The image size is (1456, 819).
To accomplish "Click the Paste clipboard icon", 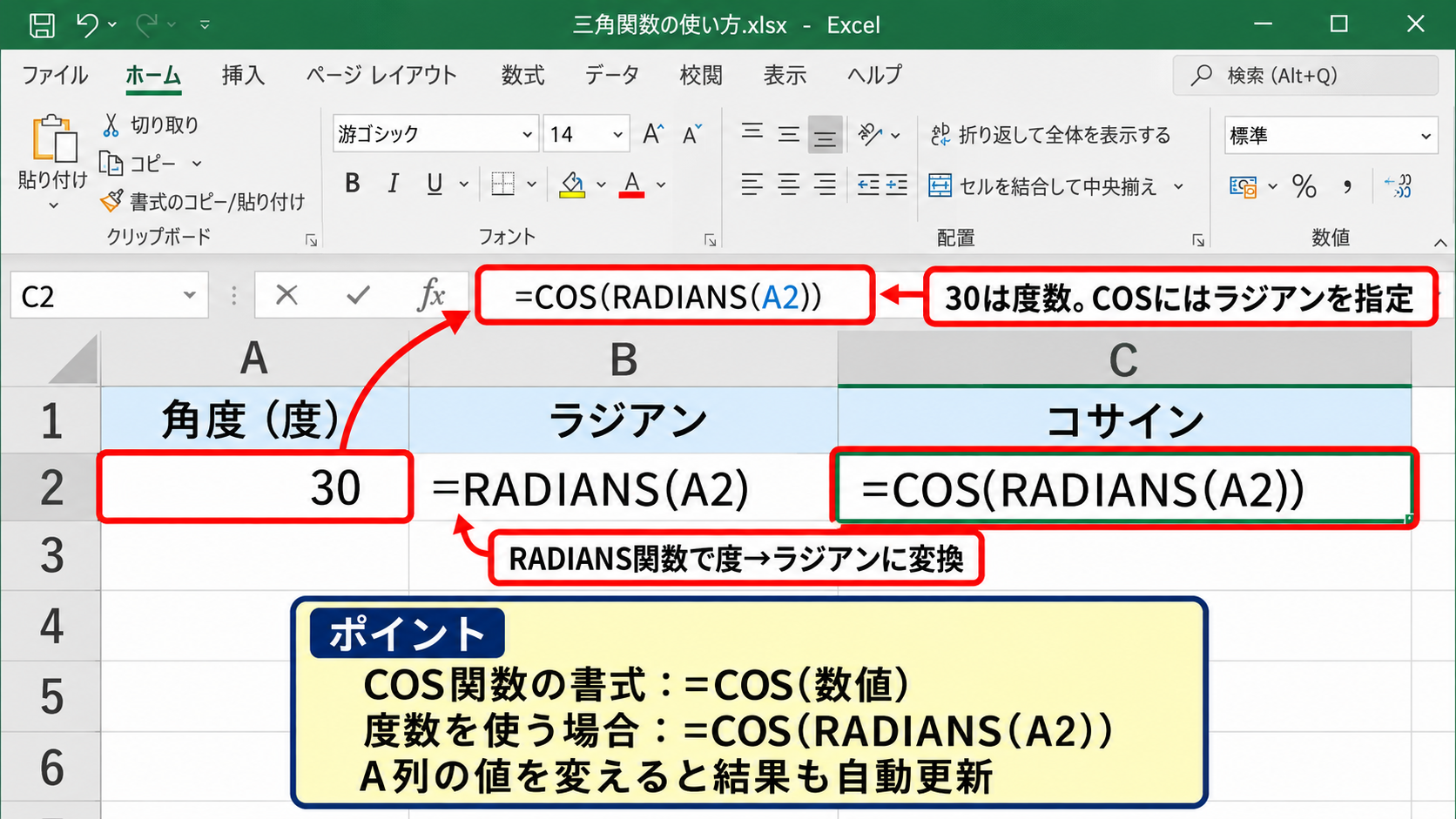I will pos(54,139).
